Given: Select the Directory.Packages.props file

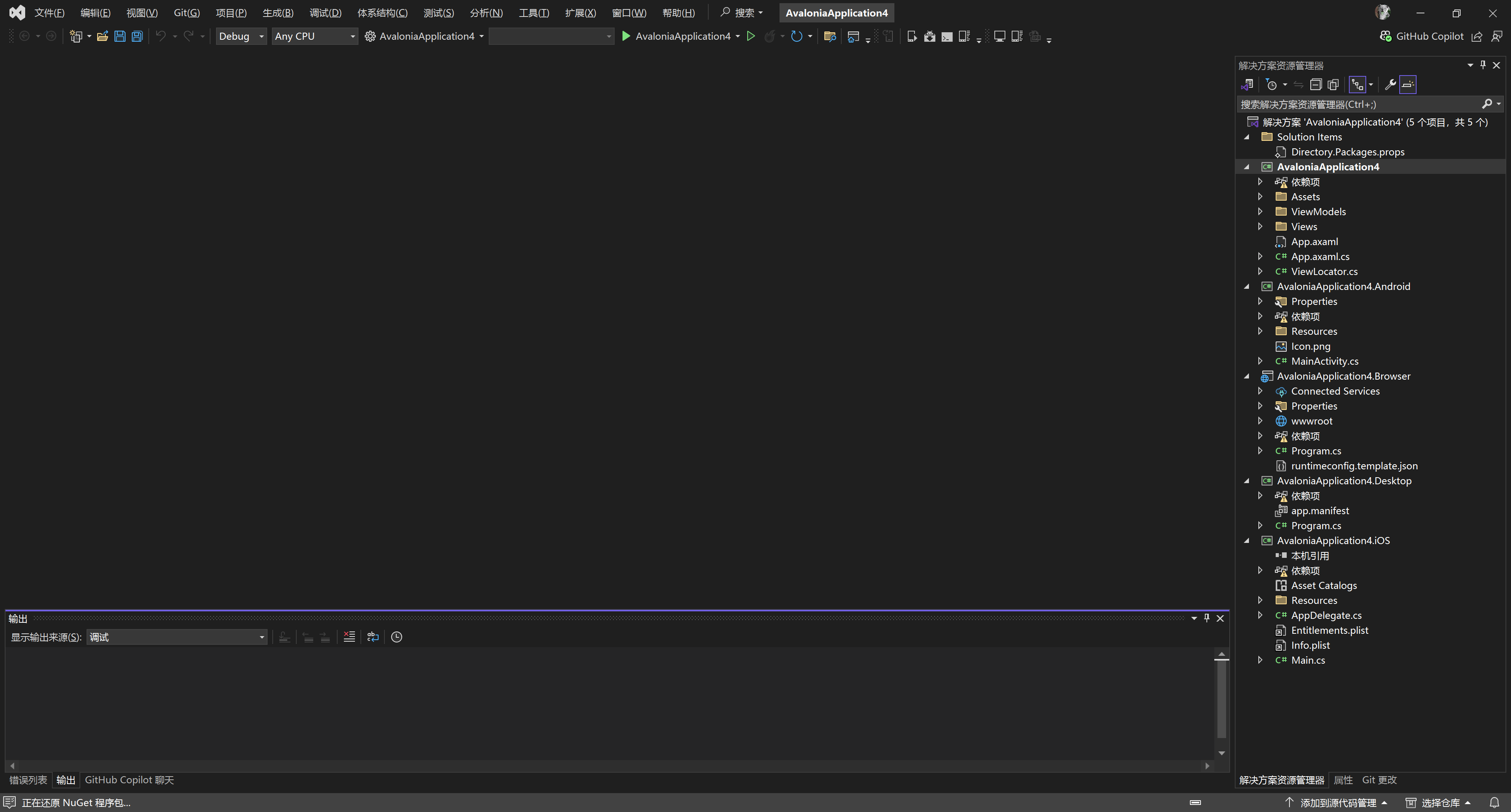Looking at the screenshot, I should [1347, 152].
